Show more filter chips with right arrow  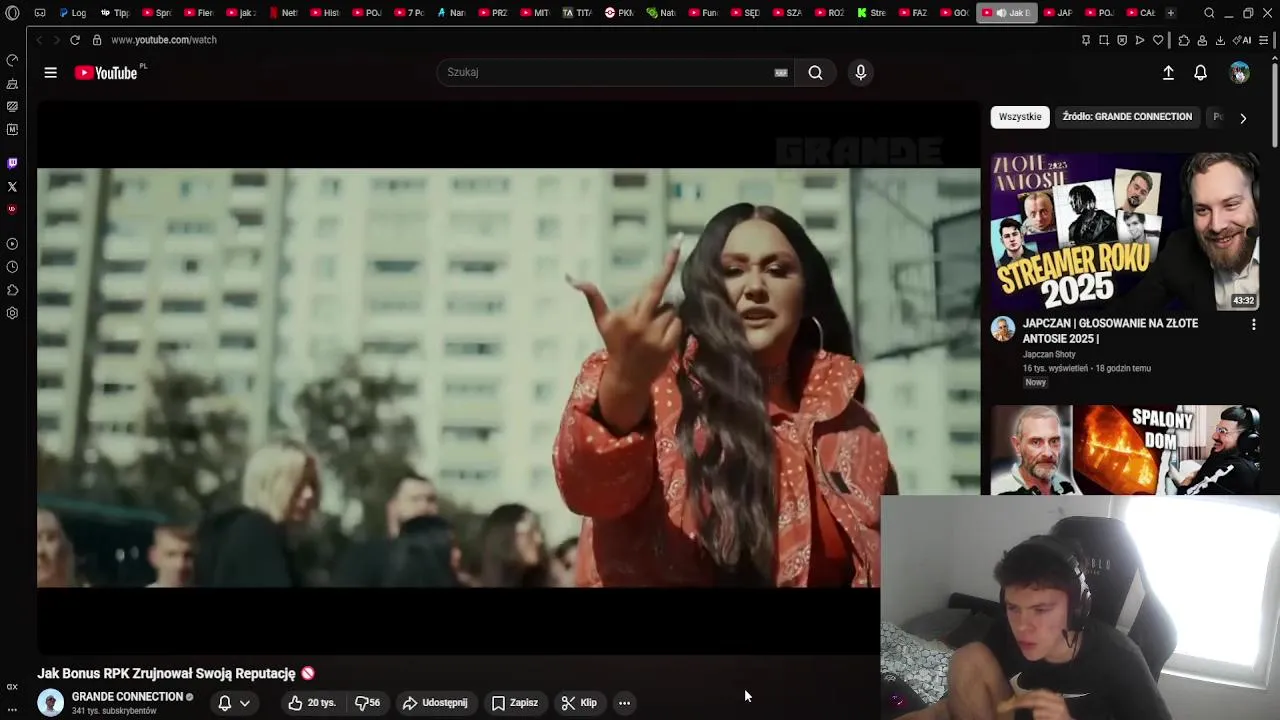(x=1242, y=118)
